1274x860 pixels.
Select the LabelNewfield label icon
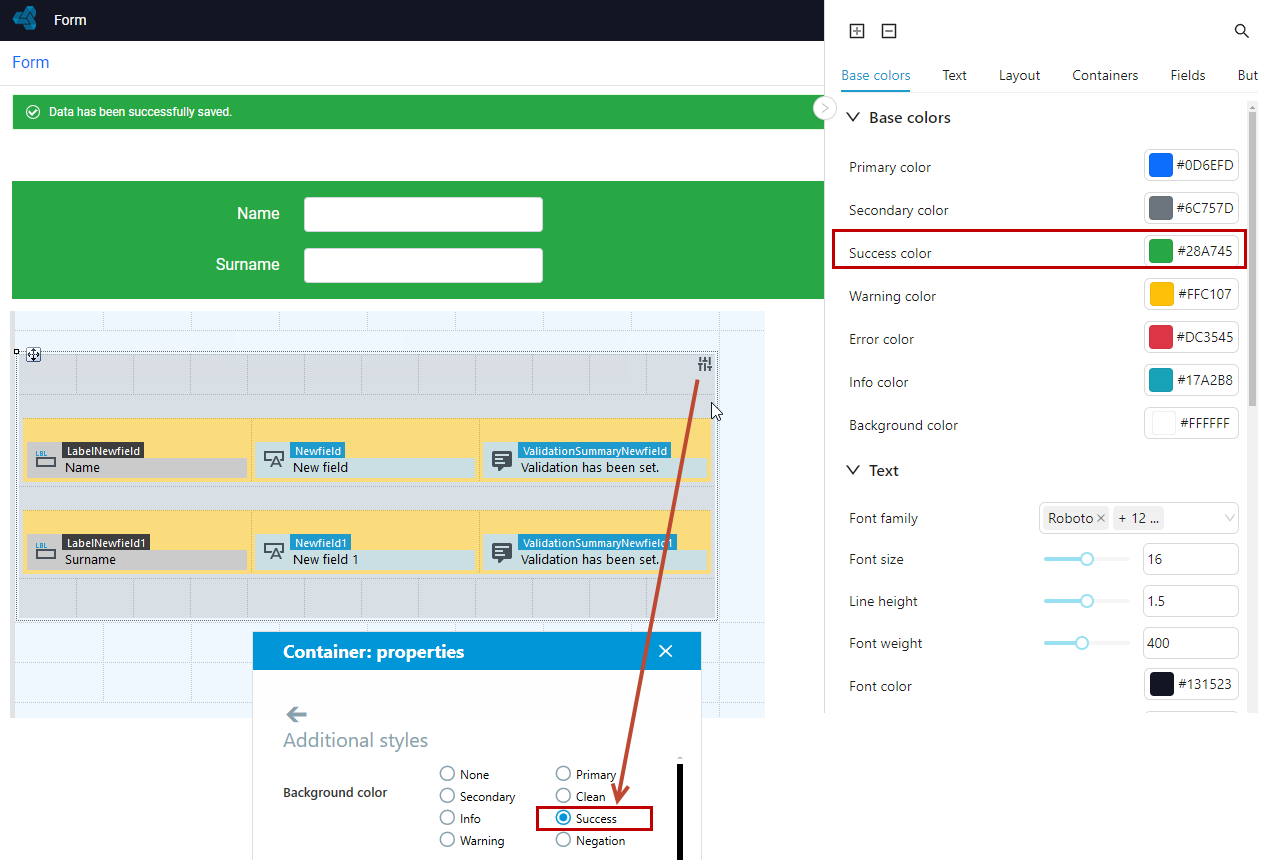click(x=45, y=459)
